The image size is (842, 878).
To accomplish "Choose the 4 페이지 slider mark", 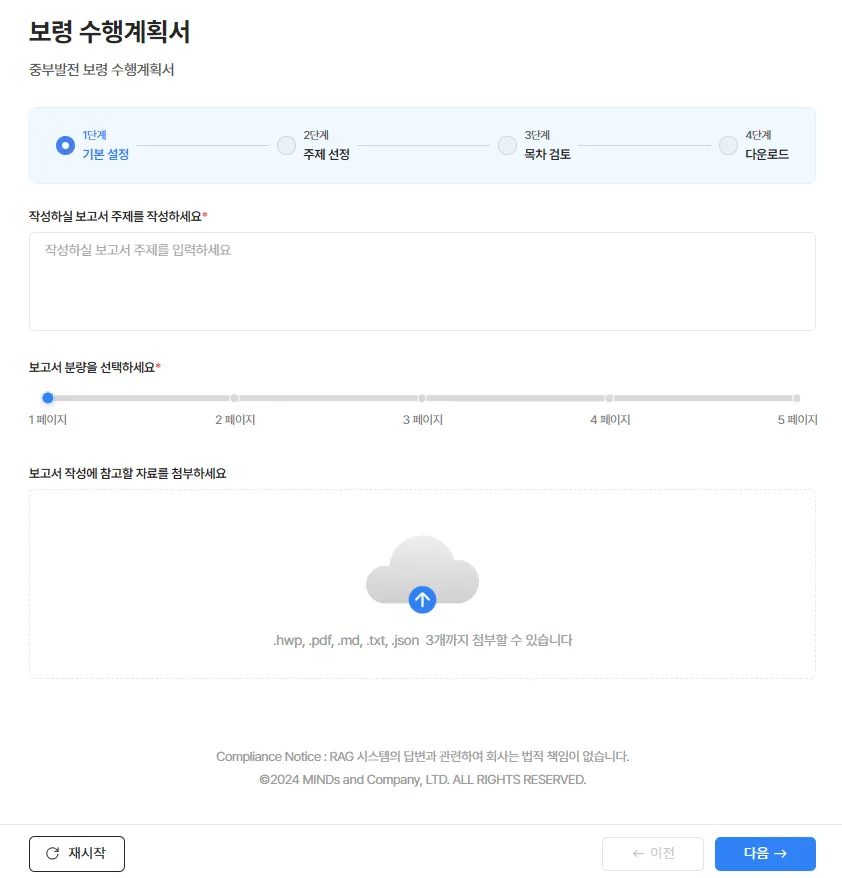I will tap(609, 398).
